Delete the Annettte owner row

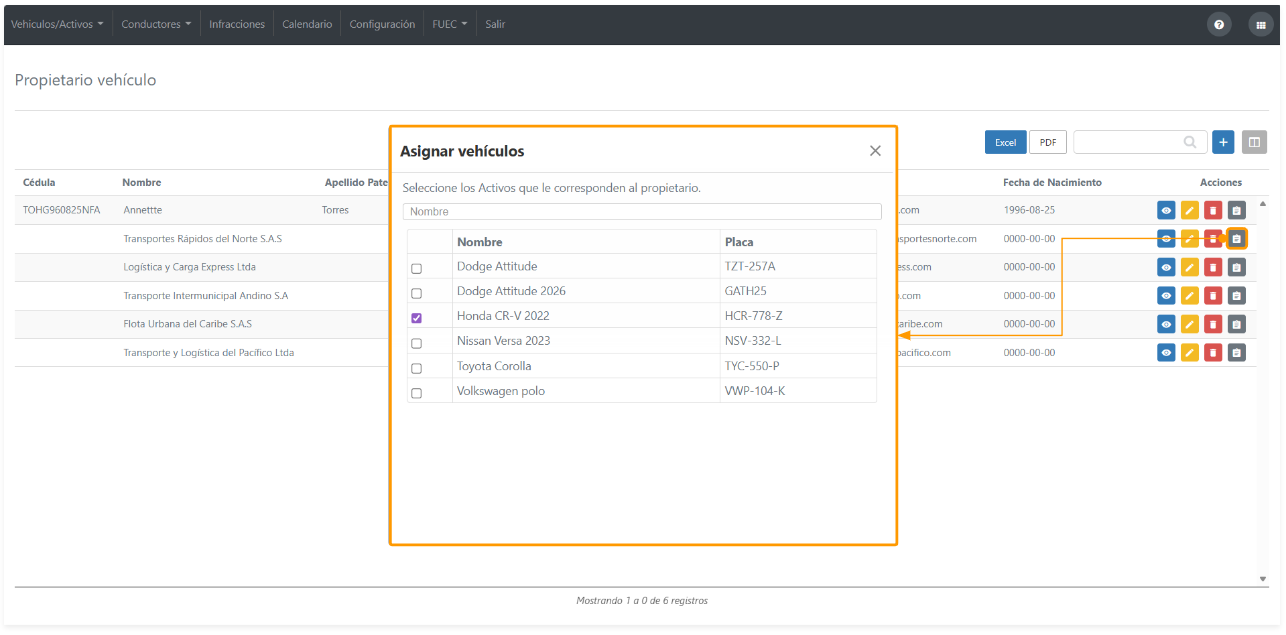click(x=1213, y=211)
